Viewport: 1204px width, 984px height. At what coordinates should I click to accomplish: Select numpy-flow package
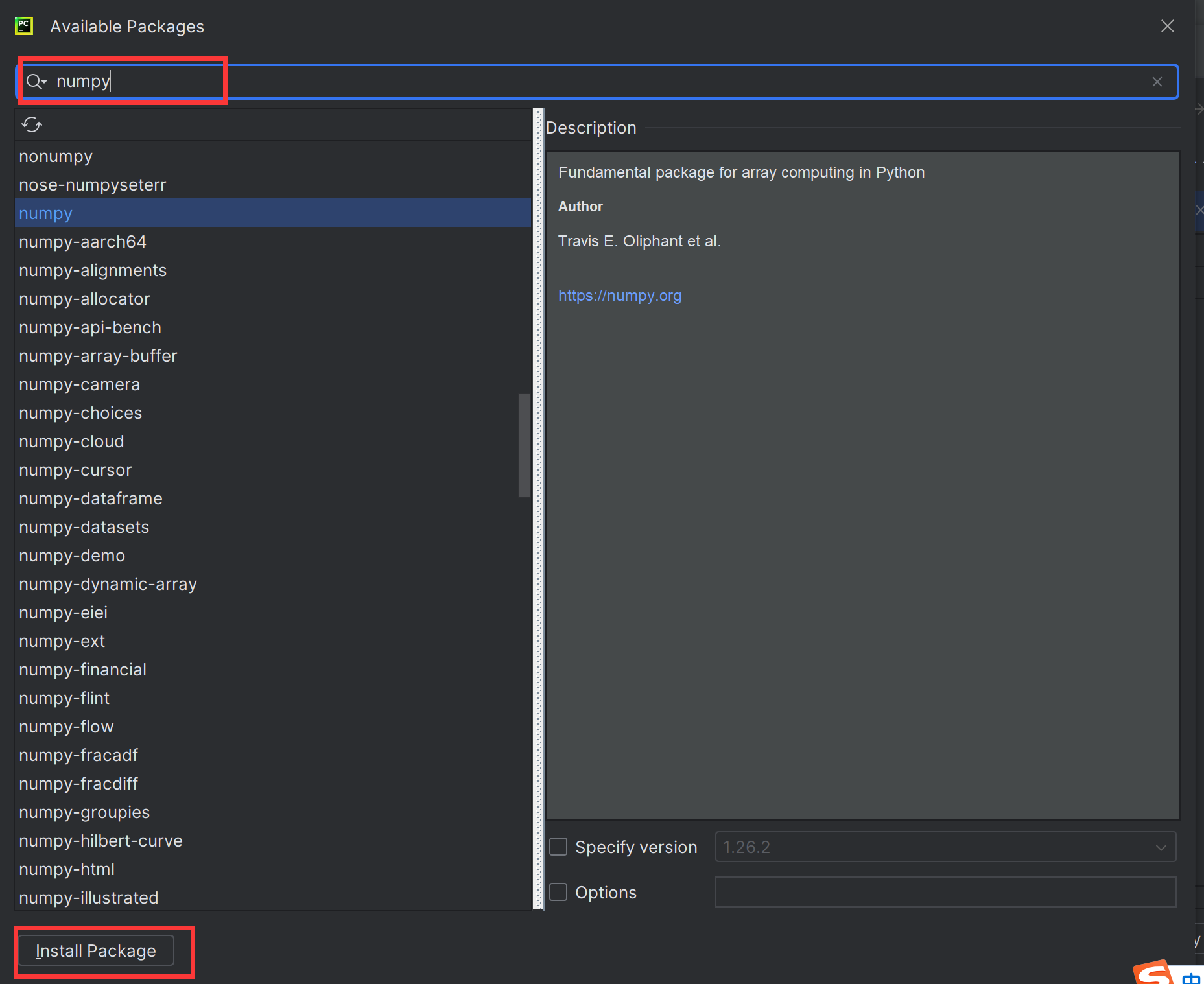(x=273, y=727)
